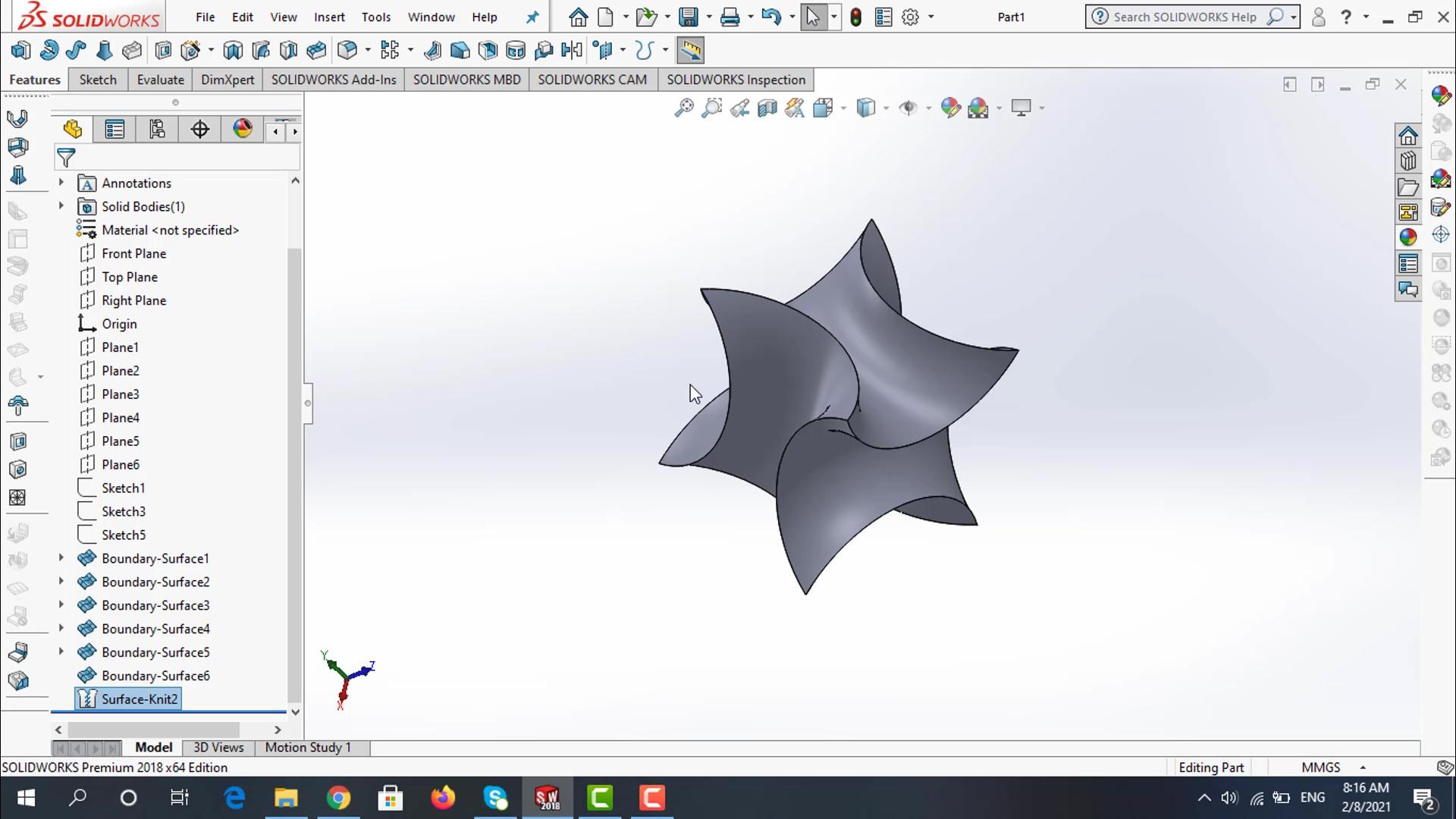Click the Edit Appearance color ball
Screen dimensions: 1456x819
[950, 108]
